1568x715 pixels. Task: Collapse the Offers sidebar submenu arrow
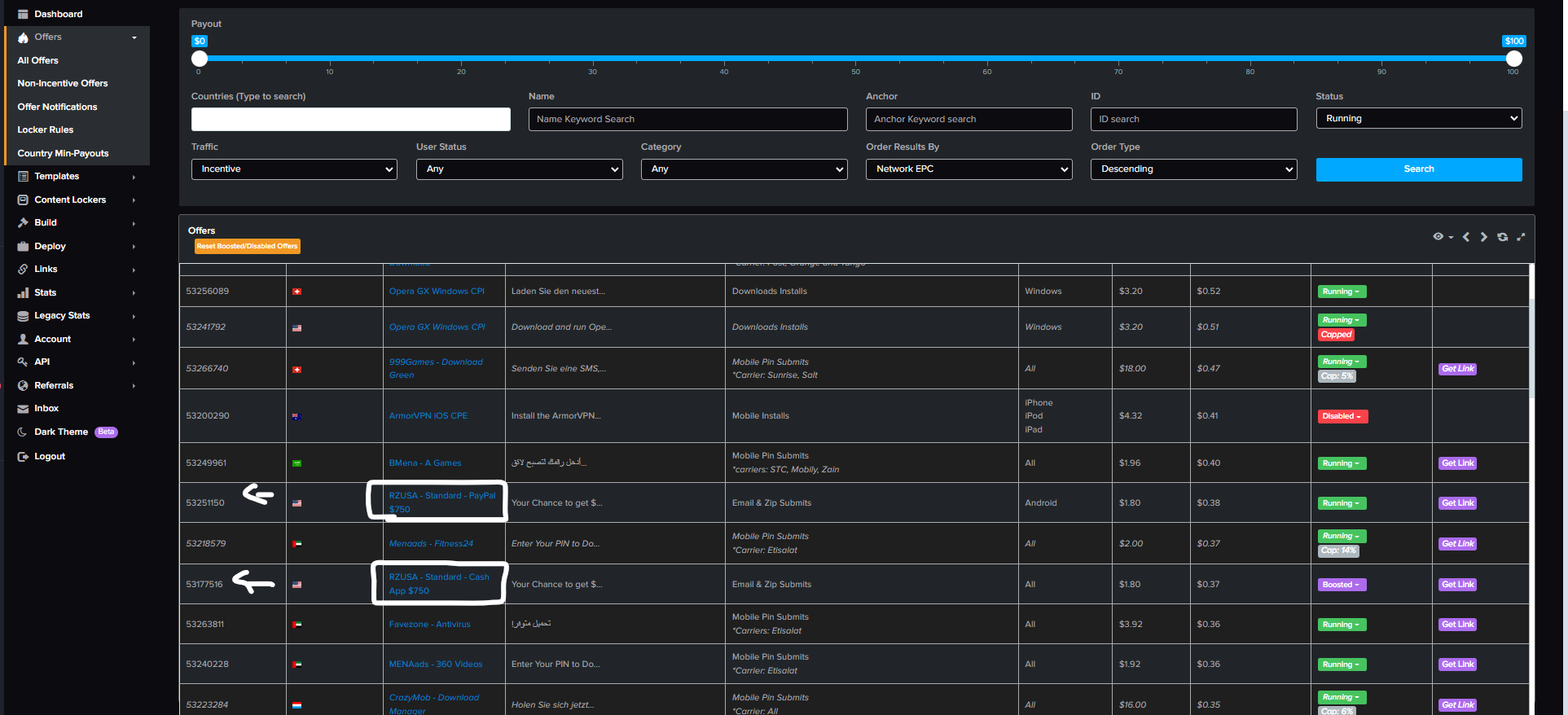[x=134, y=37]
